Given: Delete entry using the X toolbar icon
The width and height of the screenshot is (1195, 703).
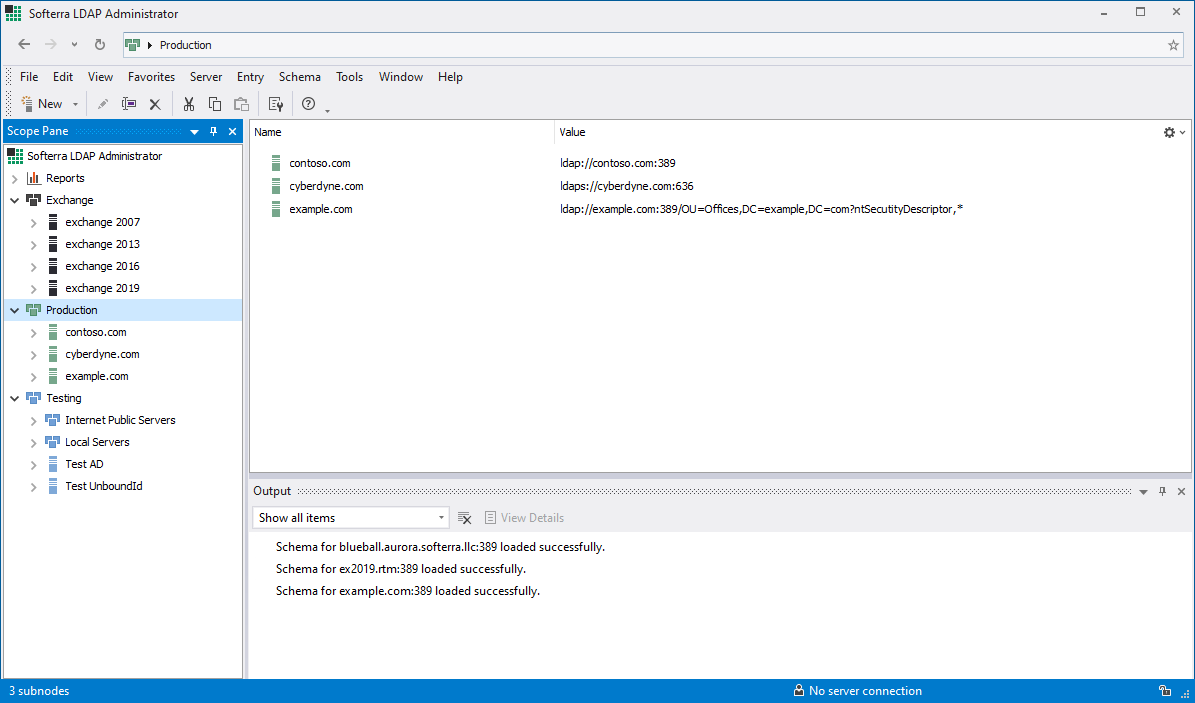Looking at the screenshot, I should point(155,104).
